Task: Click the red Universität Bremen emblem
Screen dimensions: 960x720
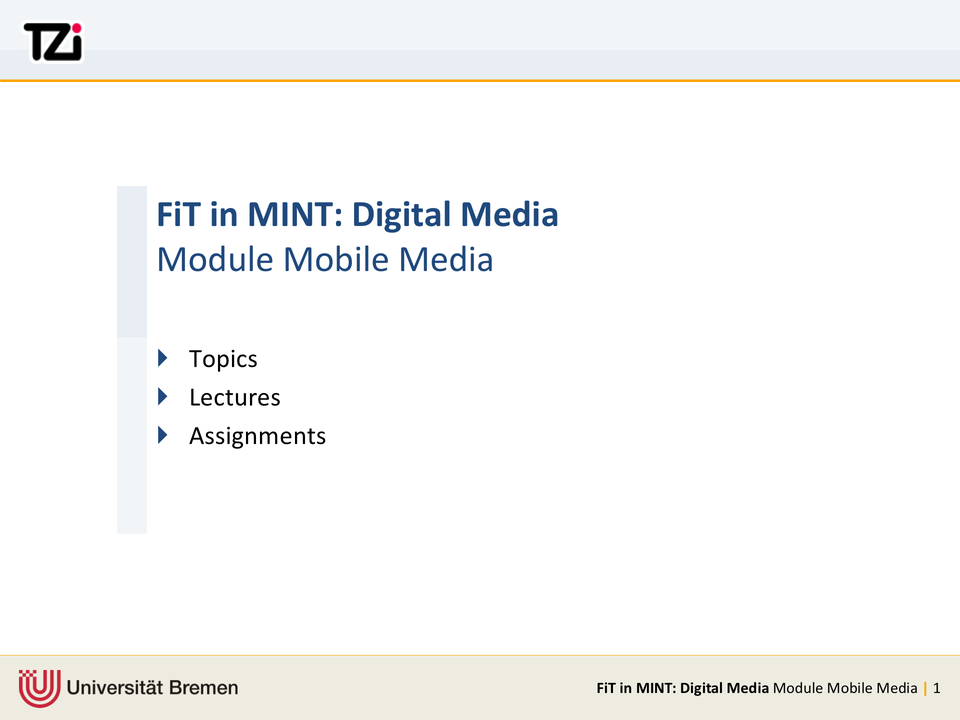Action: coord(39,688)
